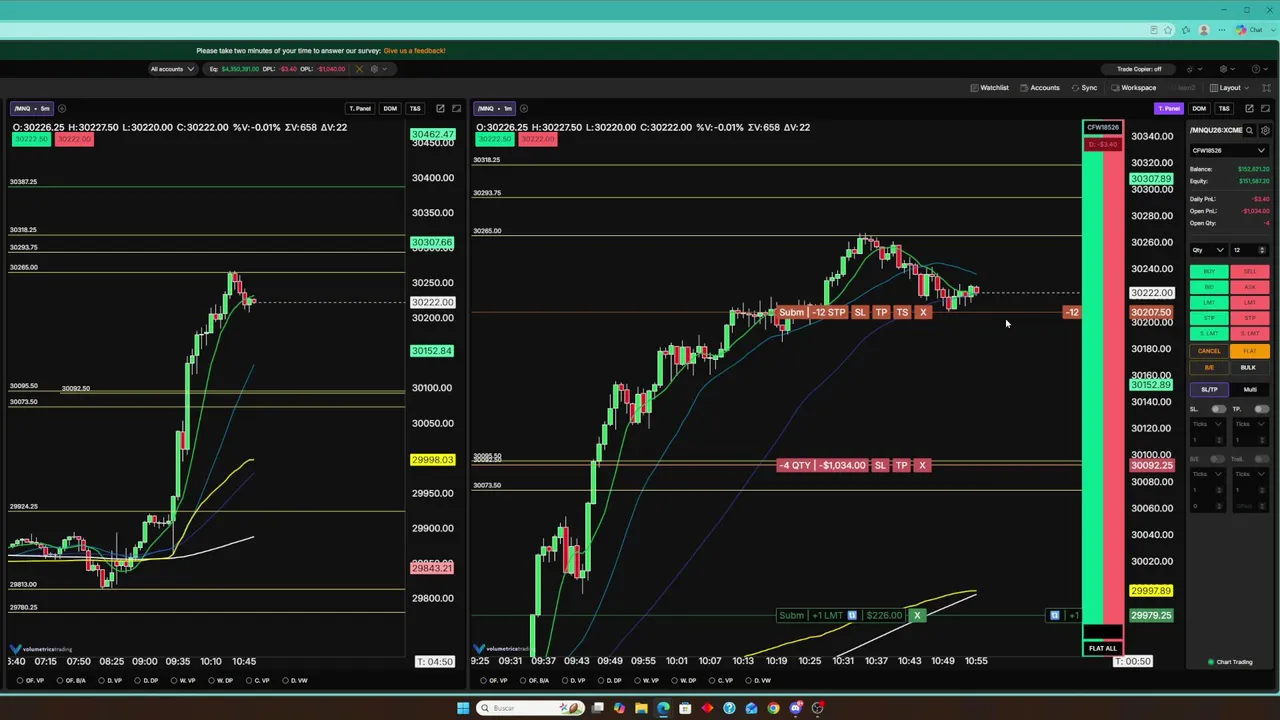Click the red SELL button
Screen dimensions: 1280x720
click(1250, 272)
